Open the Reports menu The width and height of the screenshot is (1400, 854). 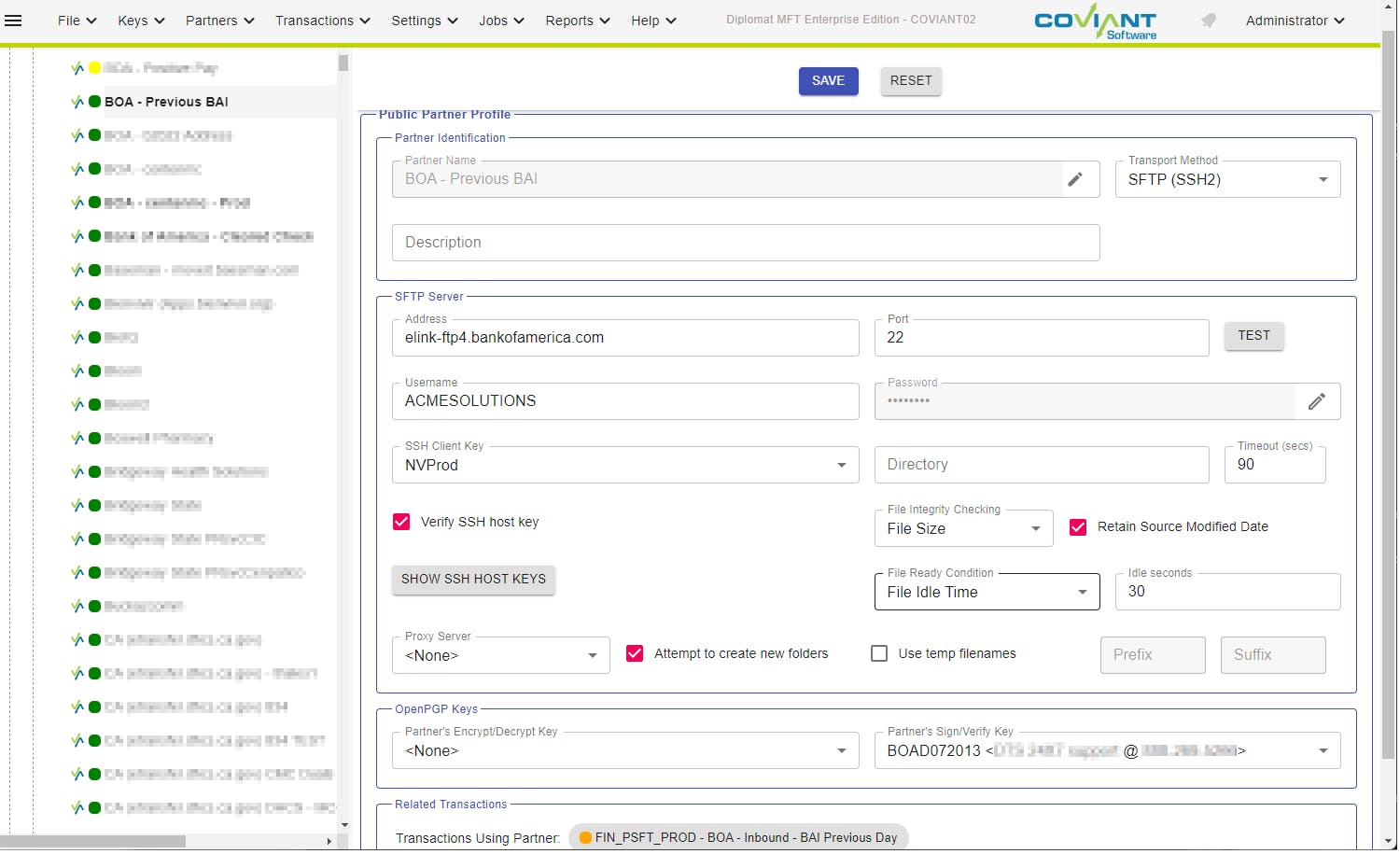[x=577, y=21]
